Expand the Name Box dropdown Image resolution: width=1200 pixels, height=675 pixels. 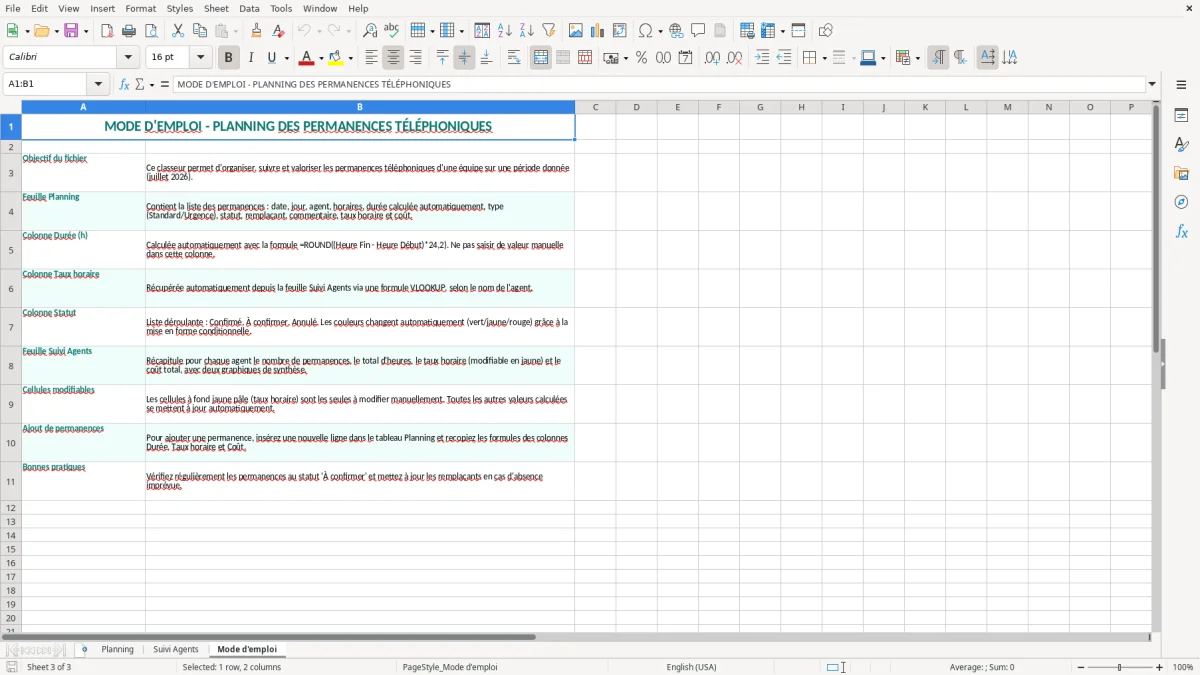(98, 84)
